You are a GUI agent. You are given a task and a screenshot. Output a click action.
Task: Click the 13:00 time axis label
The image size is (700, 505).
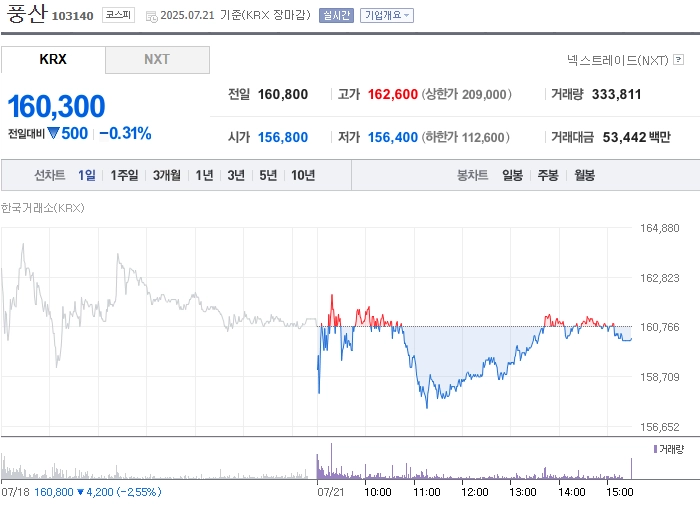523,492
